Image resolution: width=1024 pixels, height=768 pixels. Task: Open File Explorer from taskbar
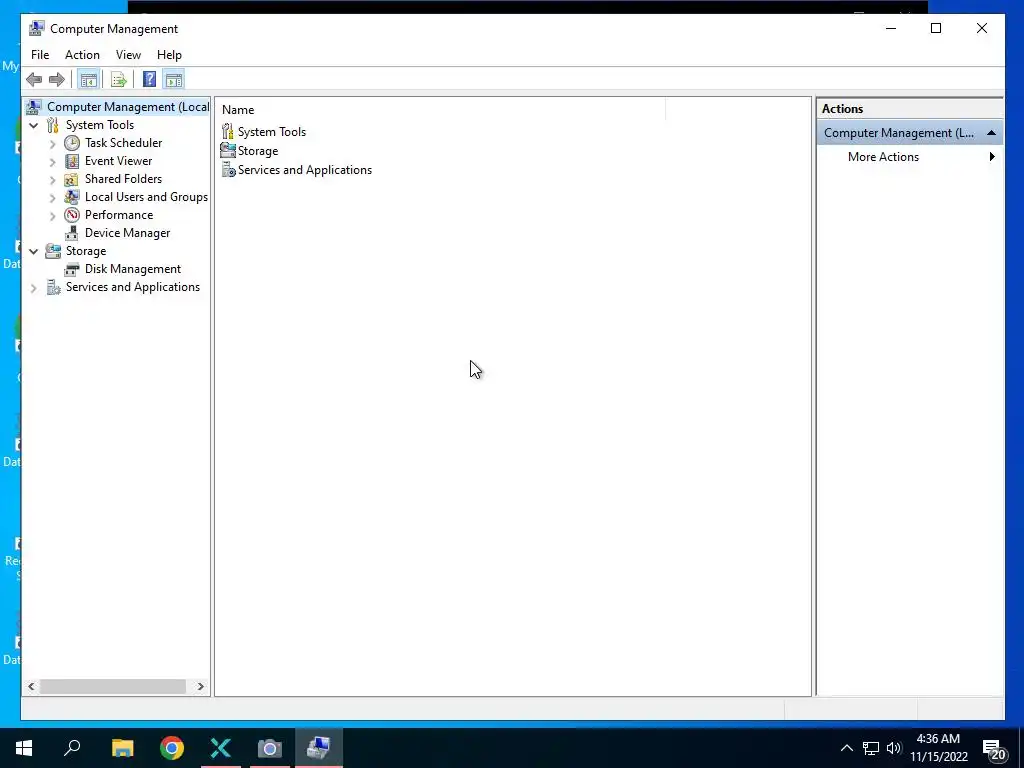122,748
